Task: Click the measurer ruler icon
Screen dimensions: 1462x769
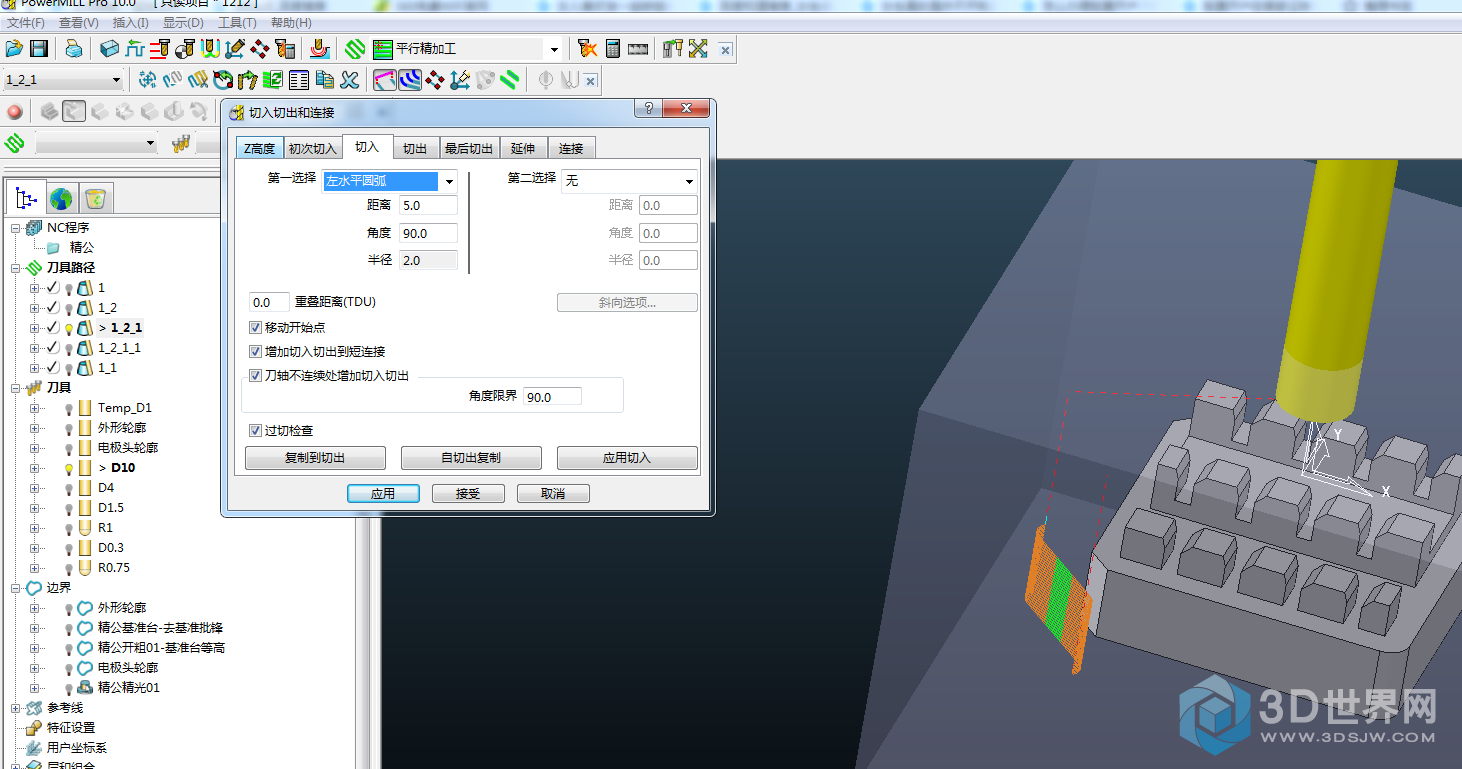Action: coord(638,48)
